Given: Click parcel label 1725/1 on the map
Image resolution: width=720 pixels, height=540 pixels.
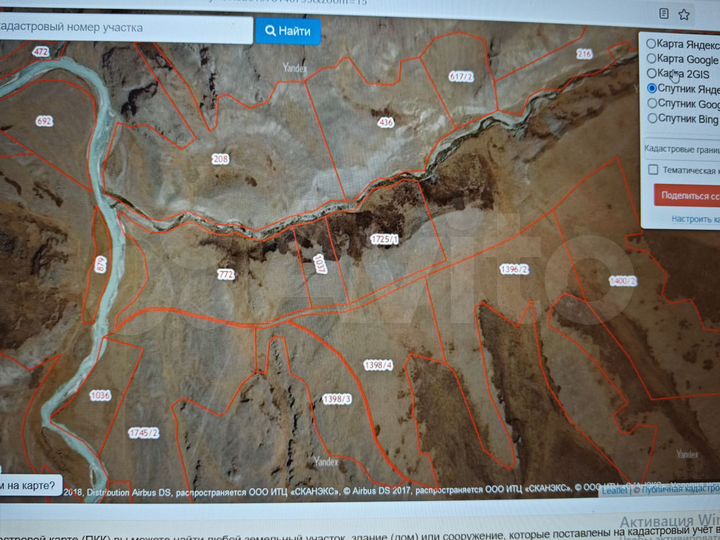Looking at the screenshot, I should pyautogui.click(x=384, y=240).
